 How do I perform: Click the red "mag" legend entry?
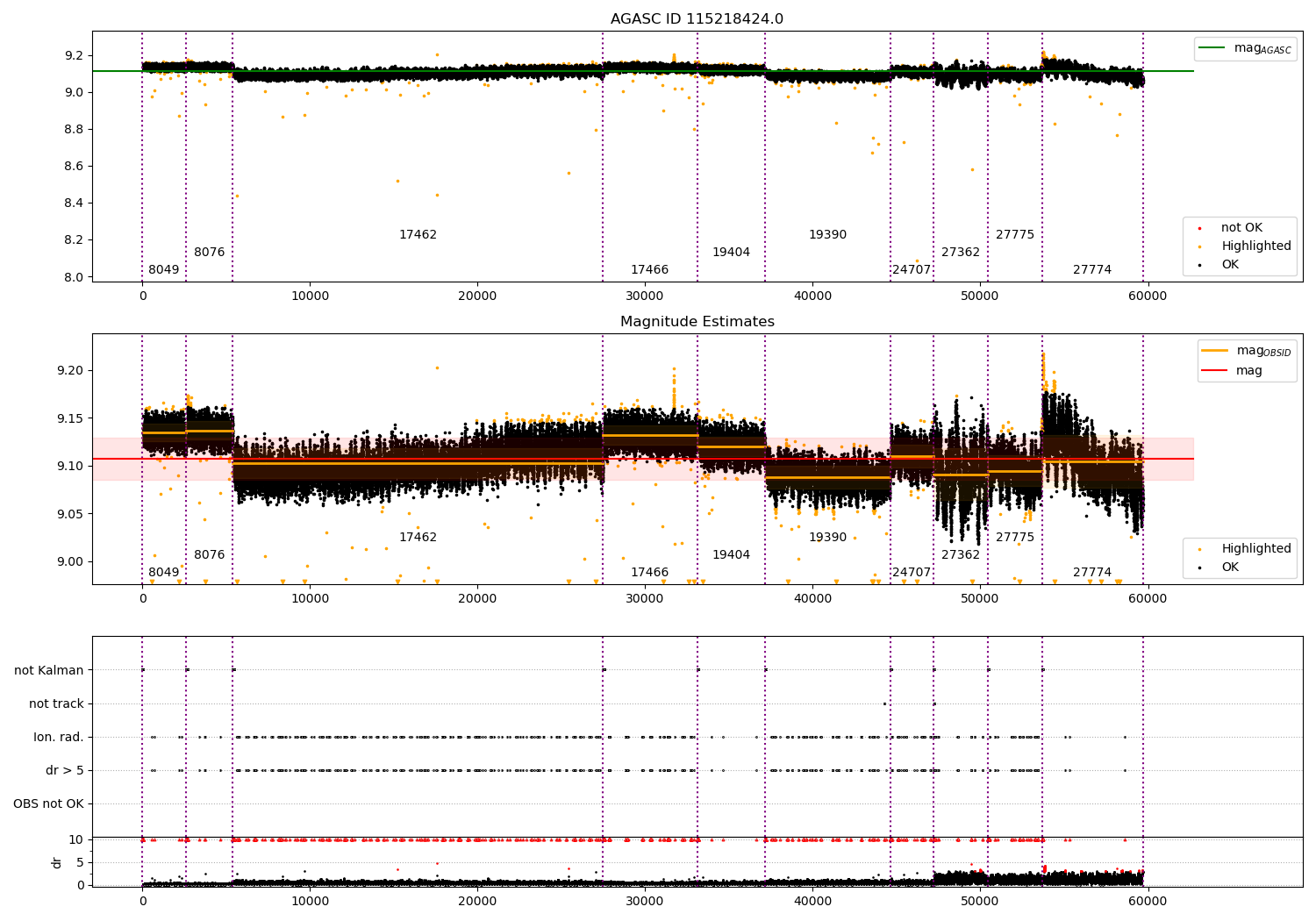(x=1233, y=370)
